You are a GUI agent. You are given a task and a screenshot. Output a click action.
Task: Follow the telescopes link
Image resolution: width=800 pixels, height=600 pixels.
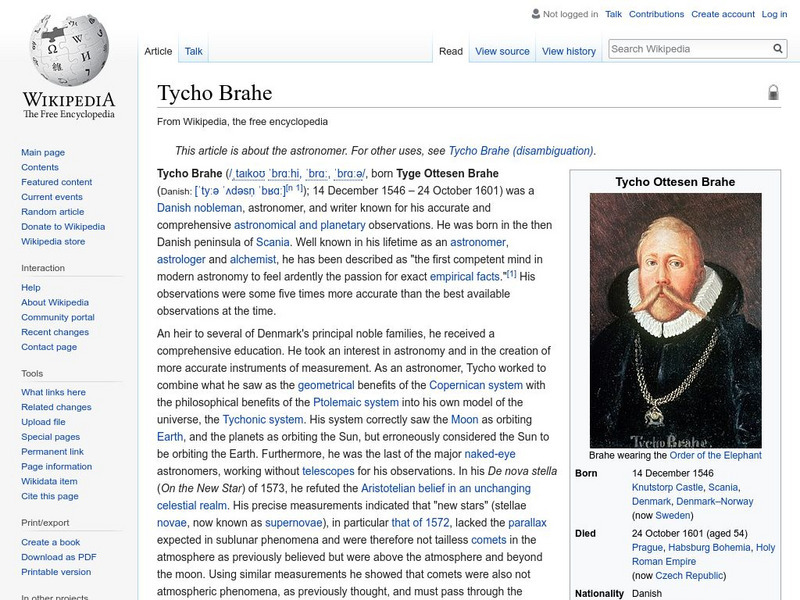[328, 471]
